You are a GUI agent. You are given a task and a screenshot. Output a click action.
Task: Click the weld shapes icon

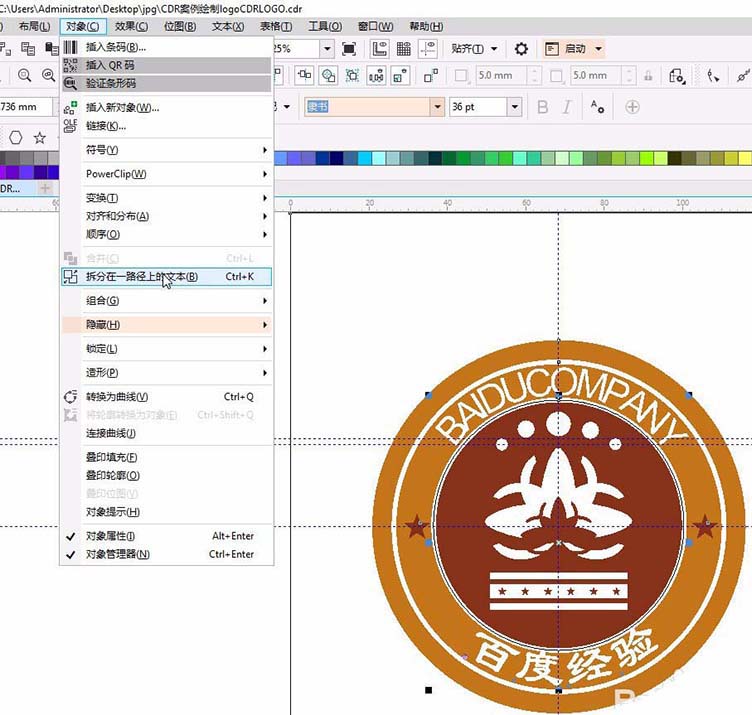pos(329,75)
